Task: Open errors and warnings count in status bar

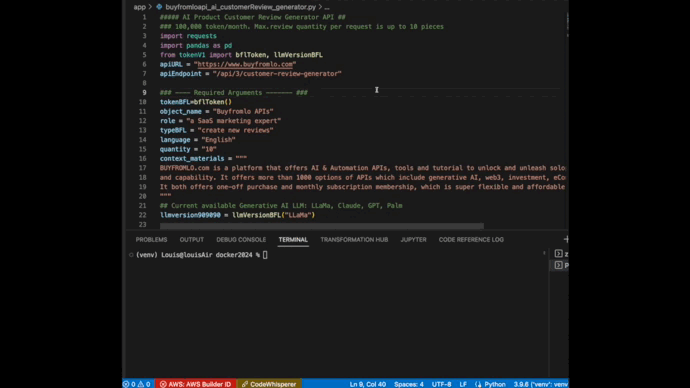Action: 136,384
